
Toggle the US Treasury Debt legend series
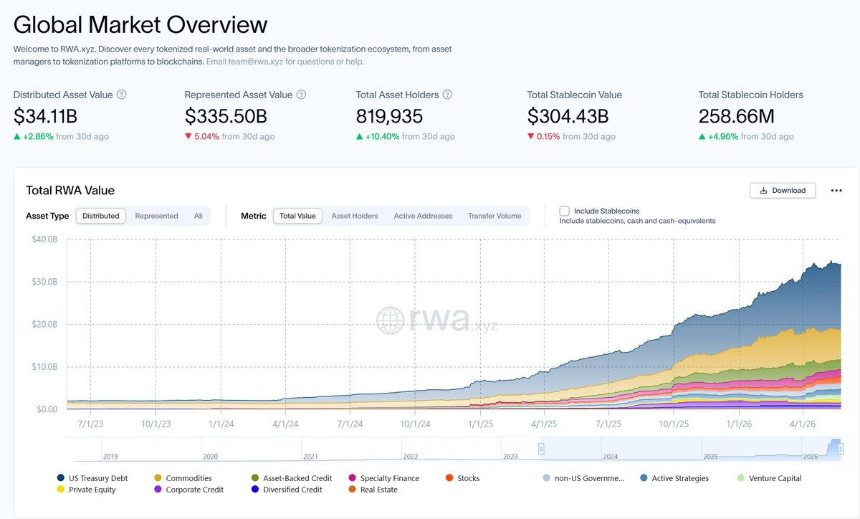click(92, 478)
